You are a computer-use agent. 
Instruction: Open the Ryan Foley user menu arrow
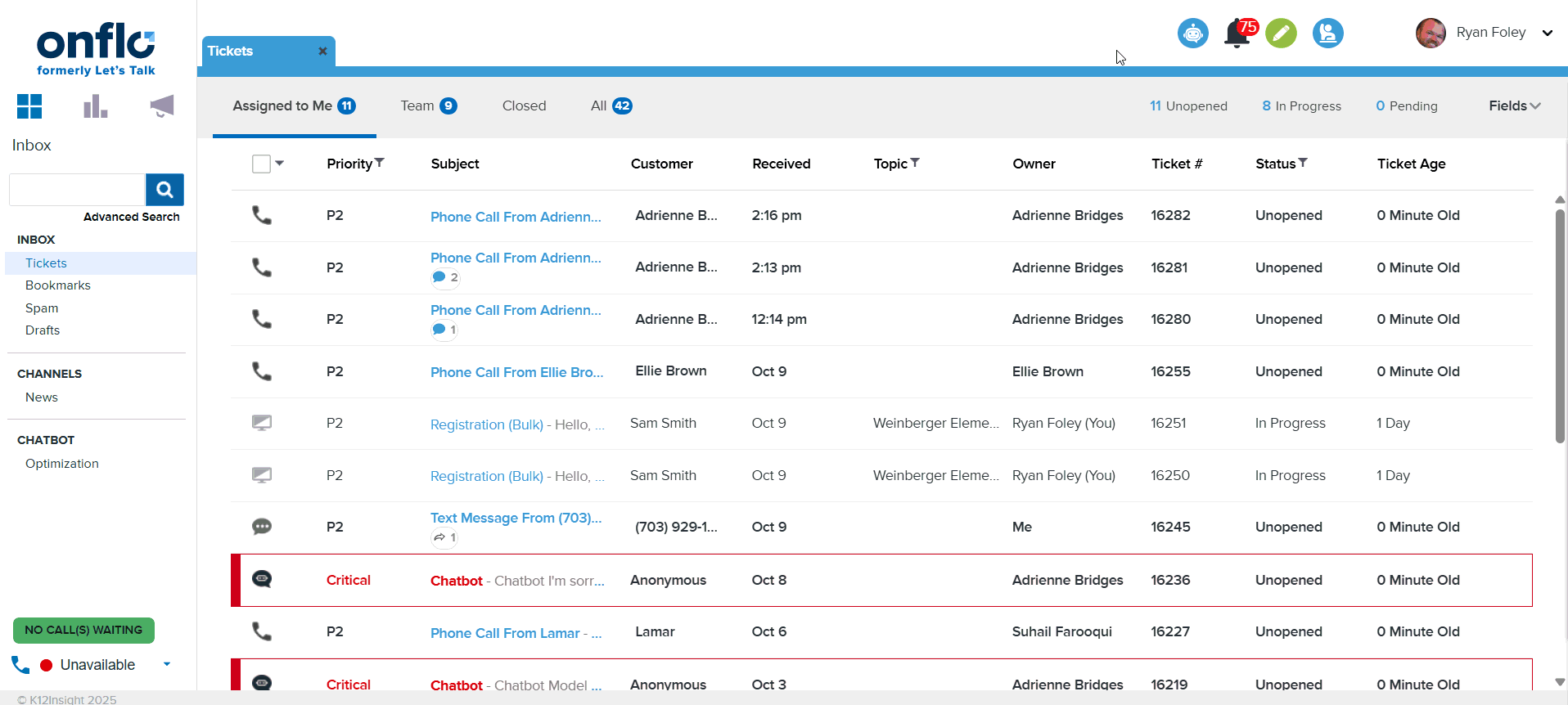1547,34
